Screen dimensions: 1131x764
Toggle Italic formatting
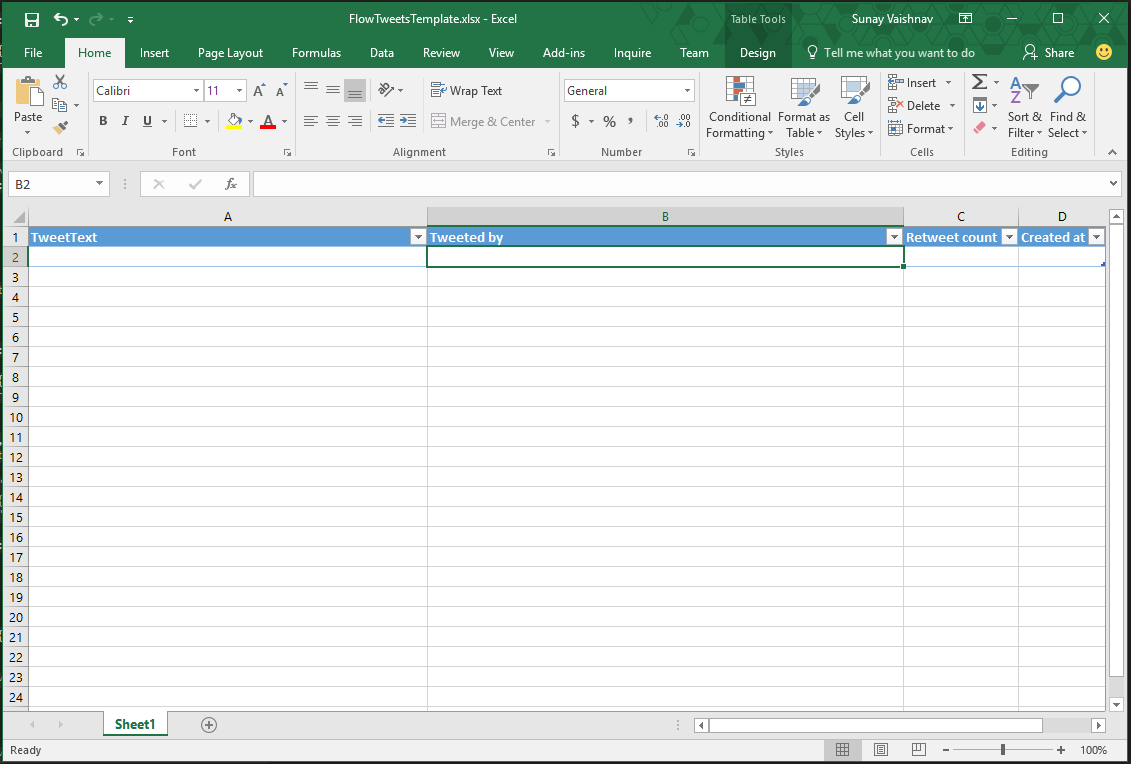click(x=125, y=121)
